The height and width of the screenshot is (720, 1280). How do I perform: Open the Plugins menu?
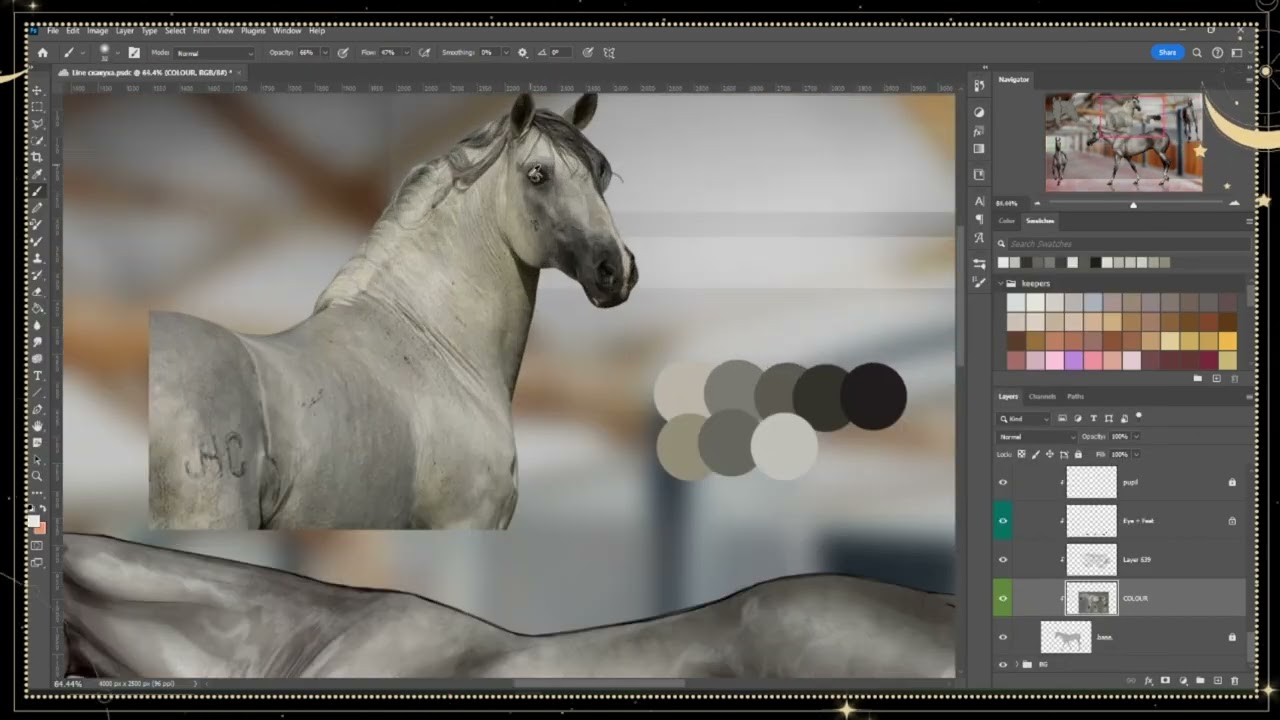point(253,31)
